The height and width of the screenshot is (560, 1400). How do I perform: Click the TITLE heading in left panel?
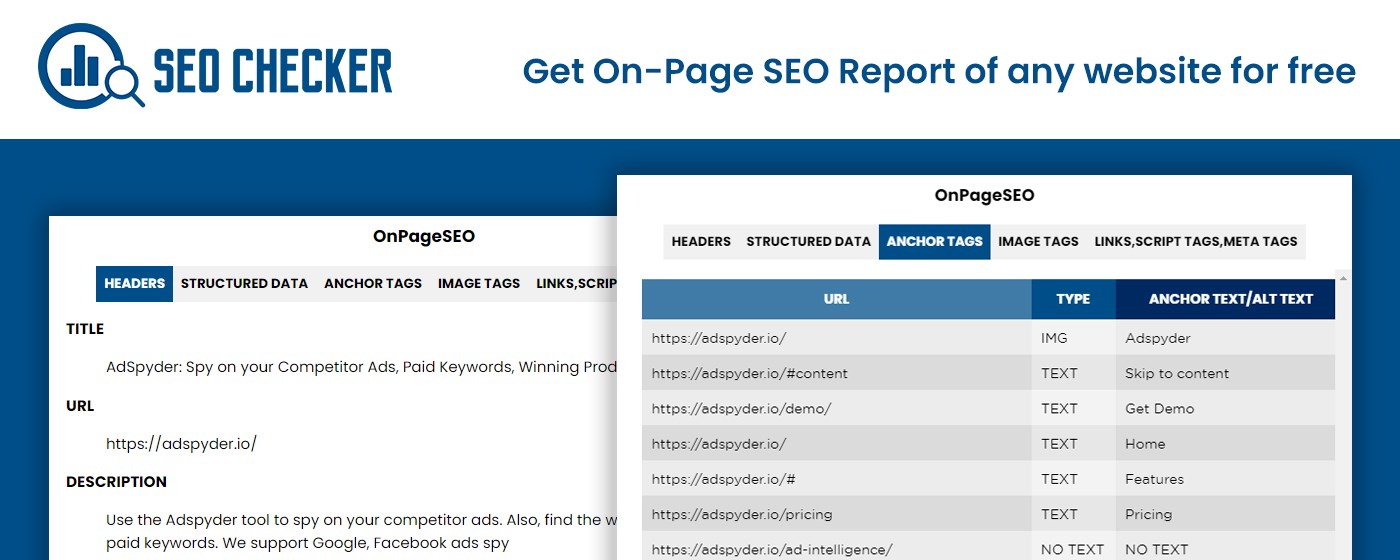coord(85,329)
